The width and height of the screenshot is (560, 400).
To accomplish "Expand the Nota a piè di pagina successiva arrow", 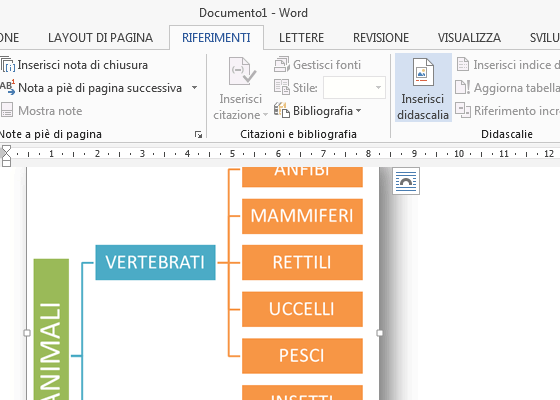I will click(x=194, y=88).
